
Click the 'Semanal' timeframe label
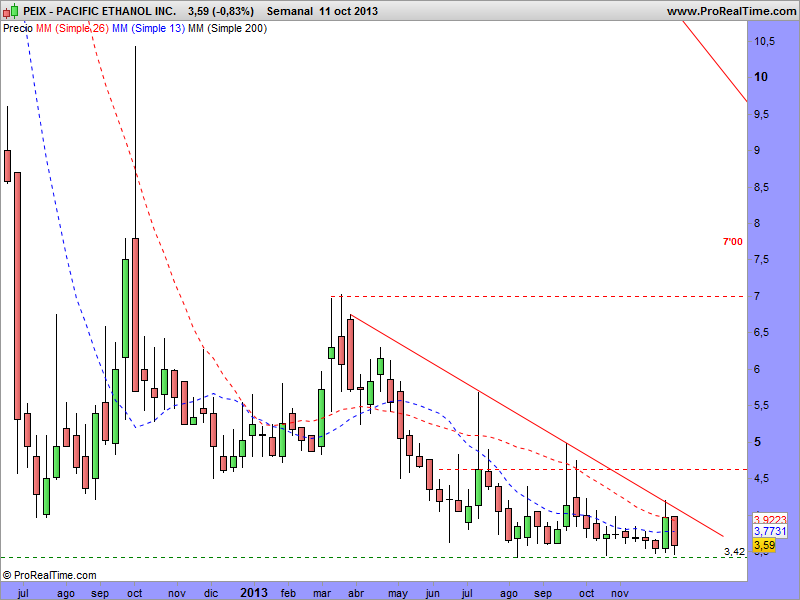pyautogui.click(x=290, y=11)
